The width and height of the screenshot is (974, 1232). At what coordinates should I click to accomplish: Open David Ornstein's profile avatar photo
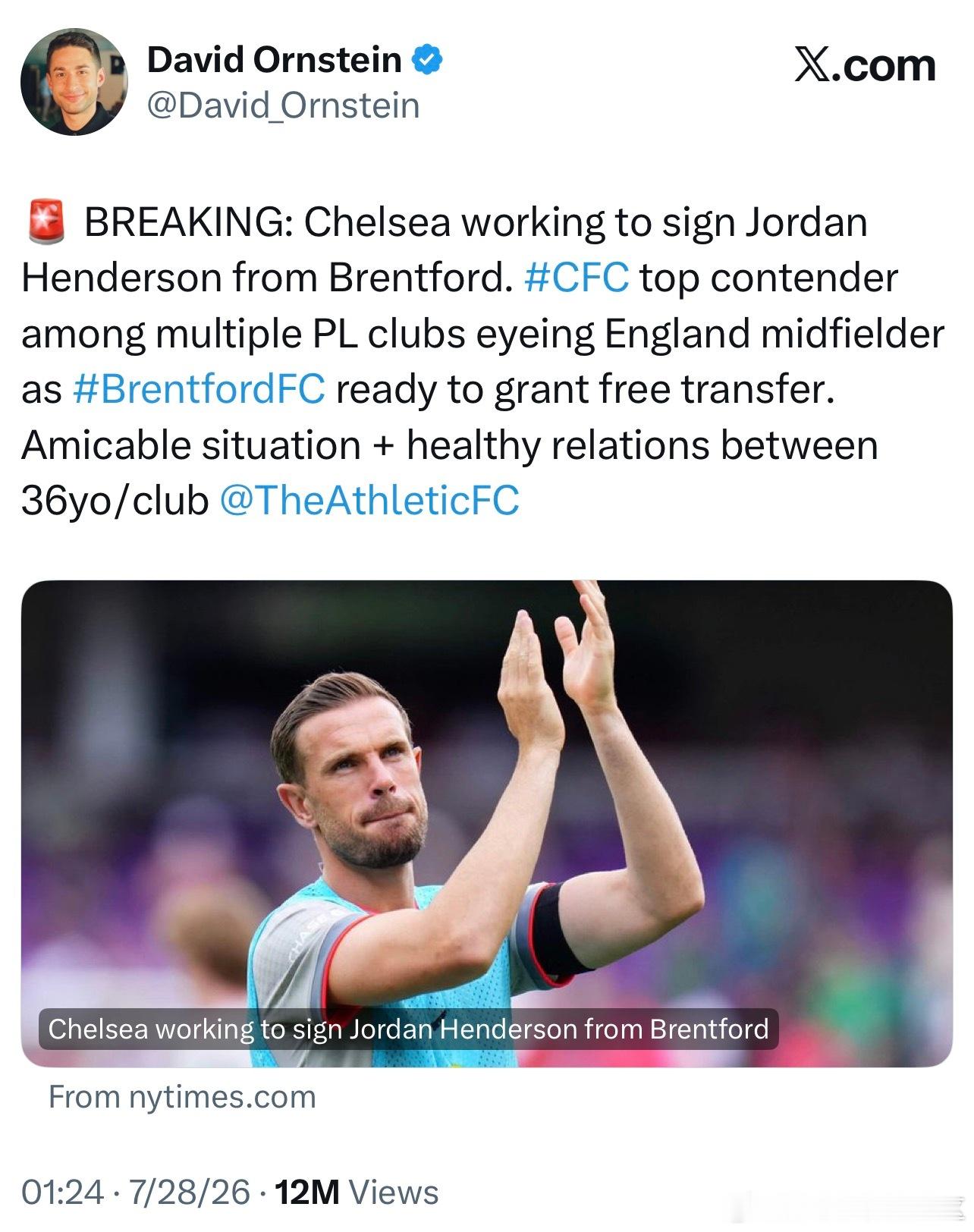[74, 82]
